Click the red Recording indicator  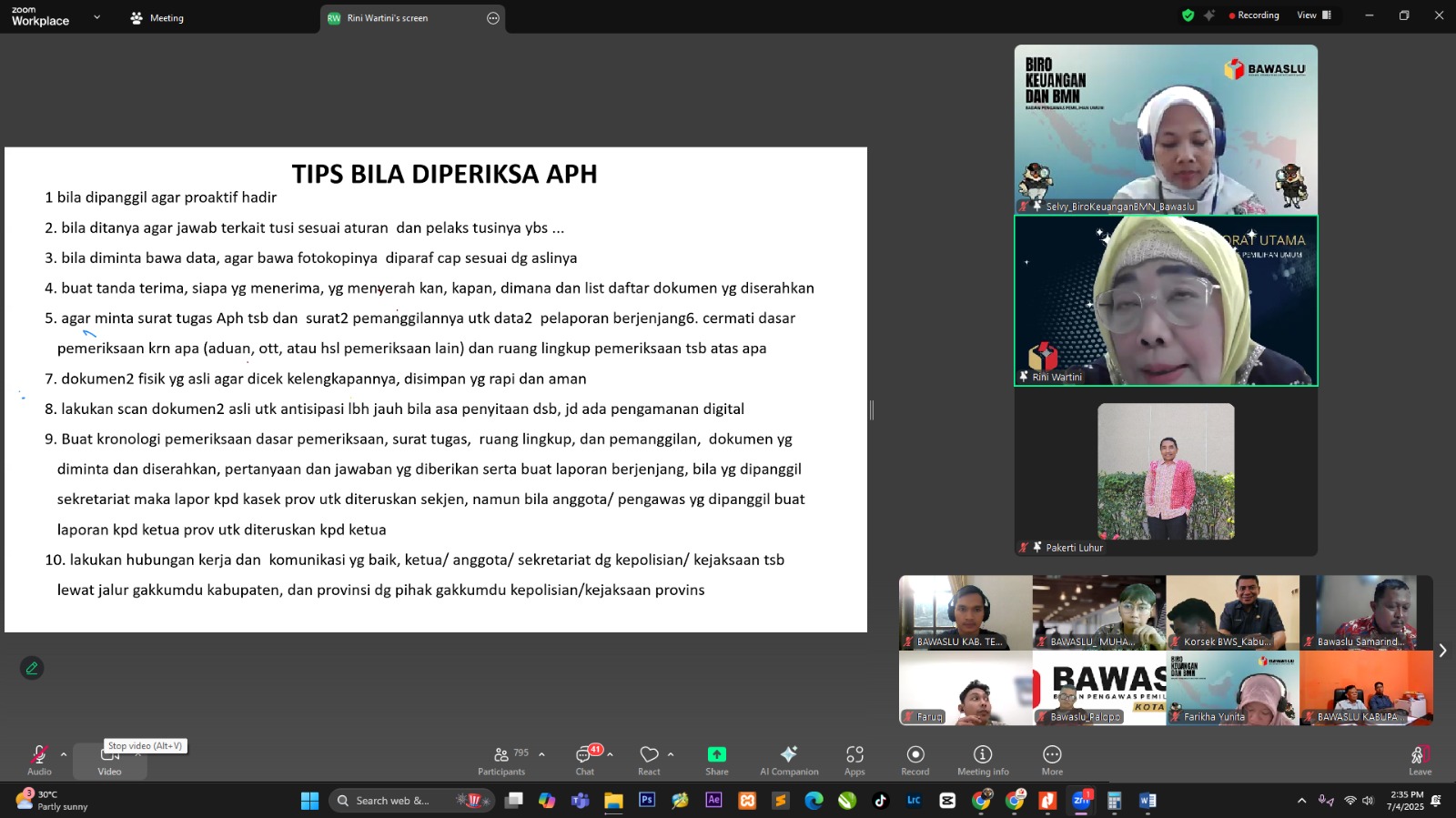(x=1254, y=15)
